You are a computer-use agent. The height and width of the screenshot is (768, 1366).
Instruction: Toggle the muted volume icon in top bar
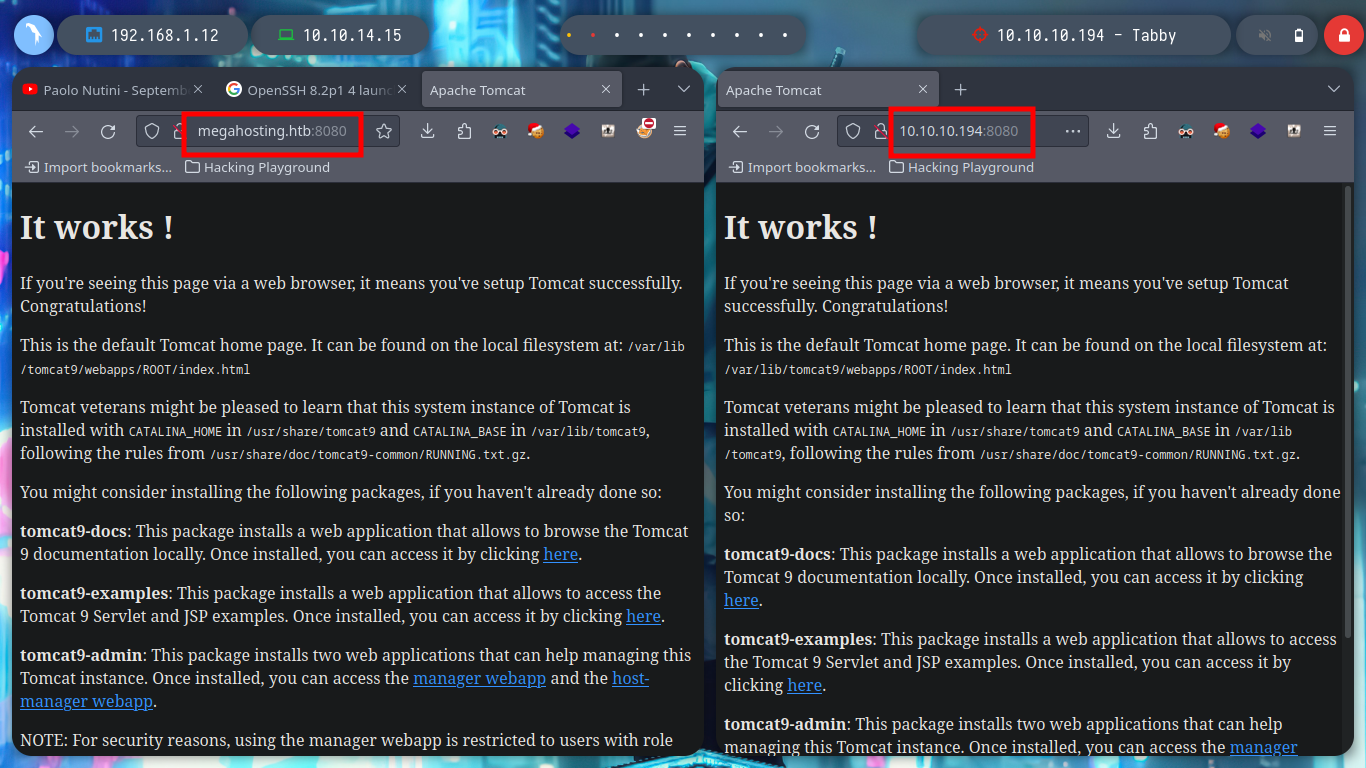[x=1265, y=35]
